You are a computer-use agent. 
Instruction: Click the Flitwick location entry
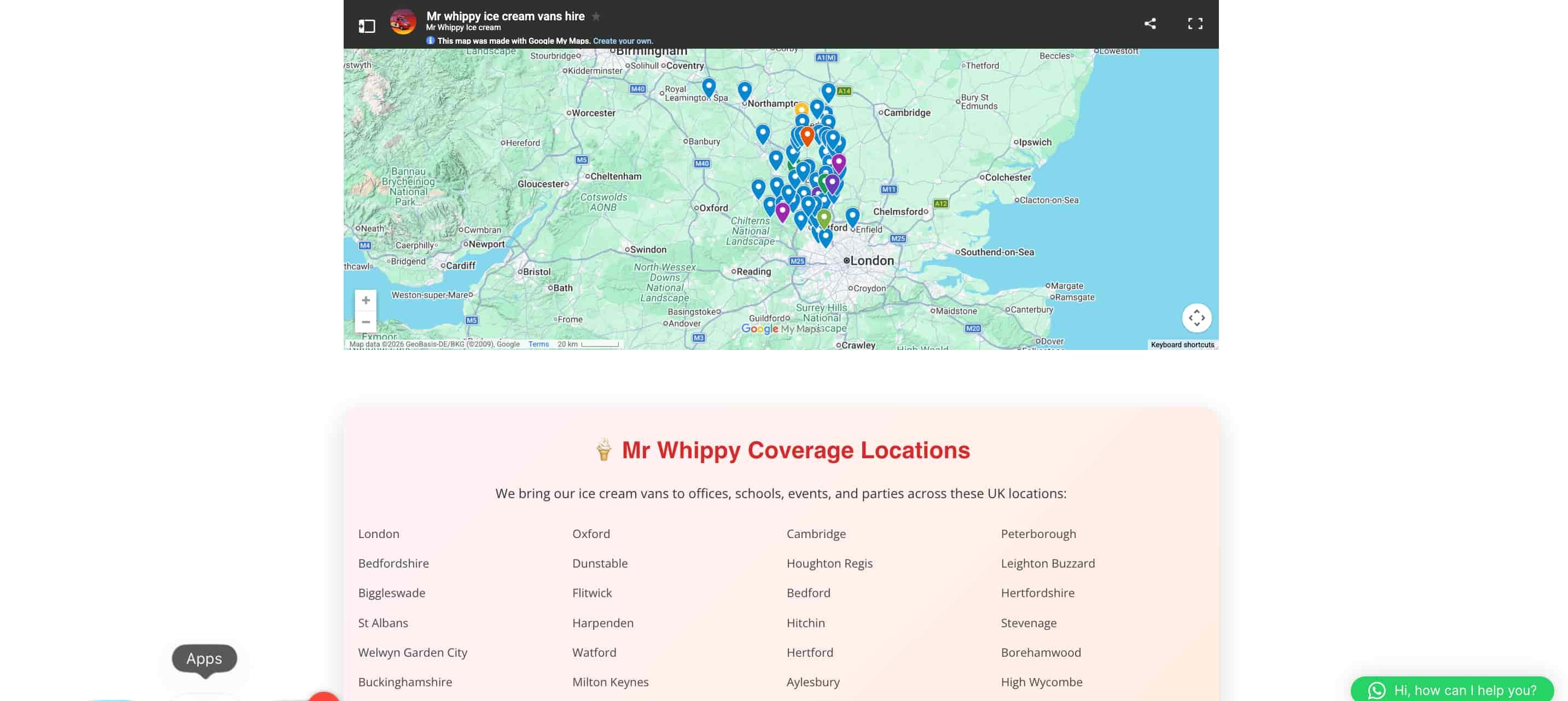click(591, 593)
